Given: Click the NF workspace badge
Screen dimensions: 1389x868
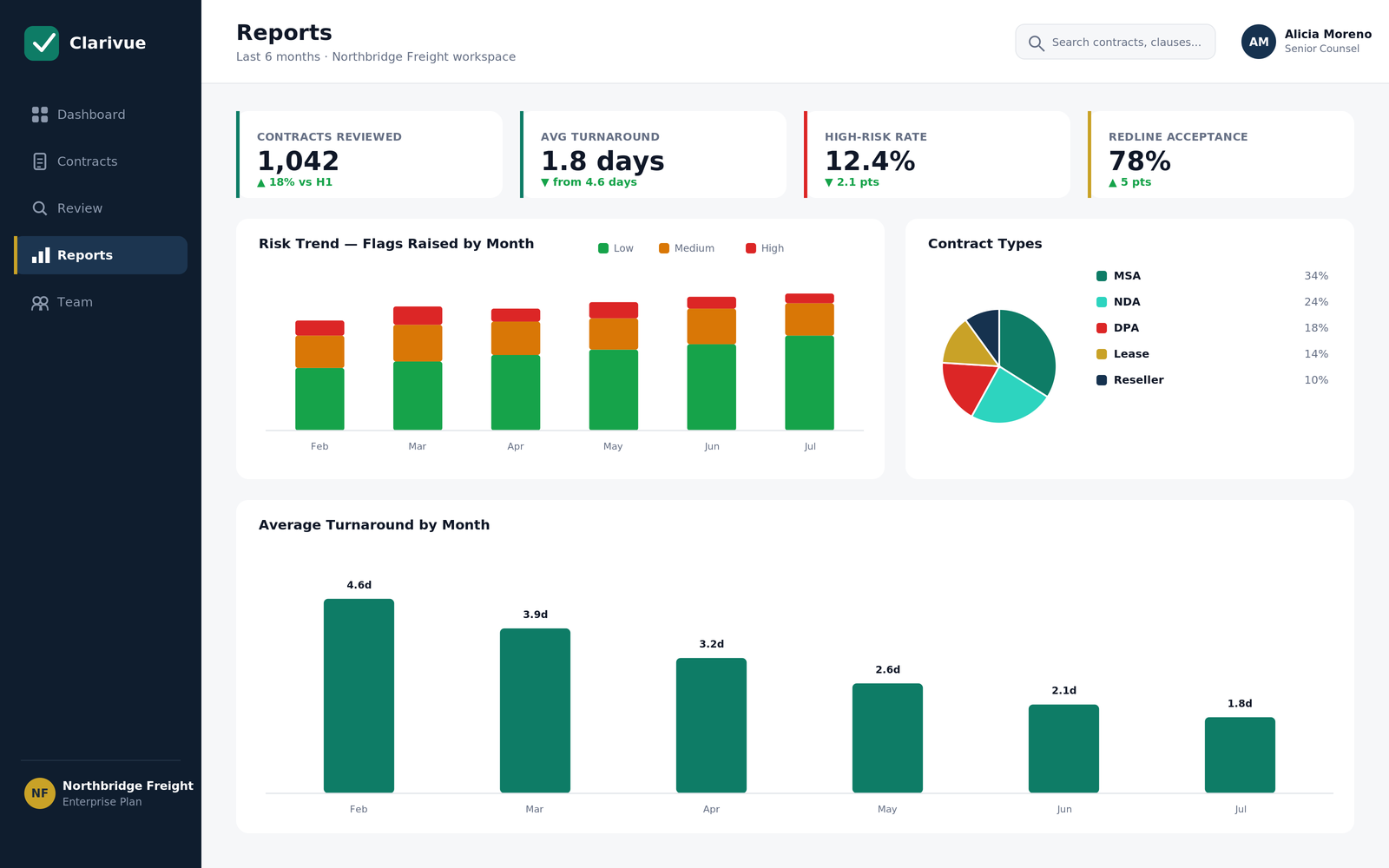Looking at the screenshot, I should pyautogui.click(x=40, y=793).
